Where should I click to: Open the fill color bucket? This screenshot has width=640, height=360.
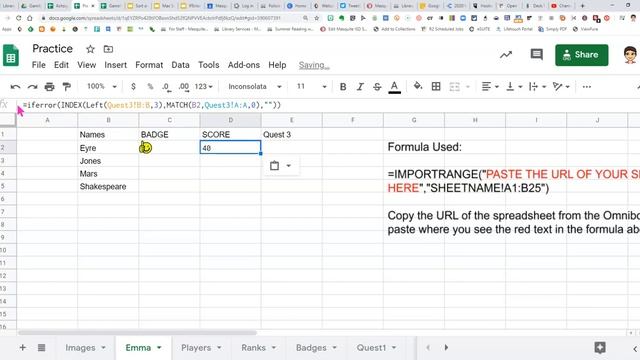point(418,86)
